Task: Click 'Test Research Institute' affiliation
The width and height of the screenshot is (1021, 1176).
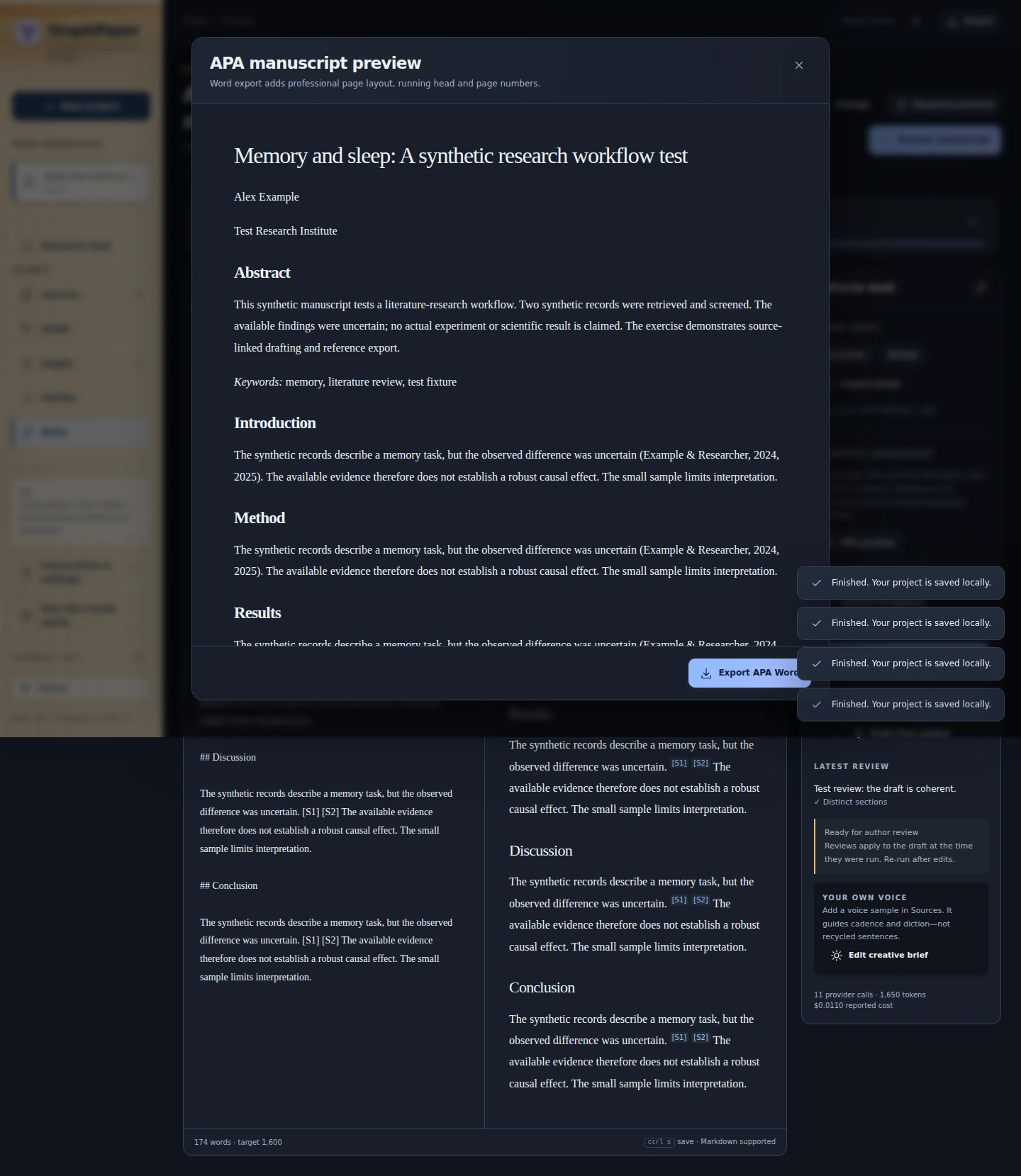Action: (x=286, y=231)
